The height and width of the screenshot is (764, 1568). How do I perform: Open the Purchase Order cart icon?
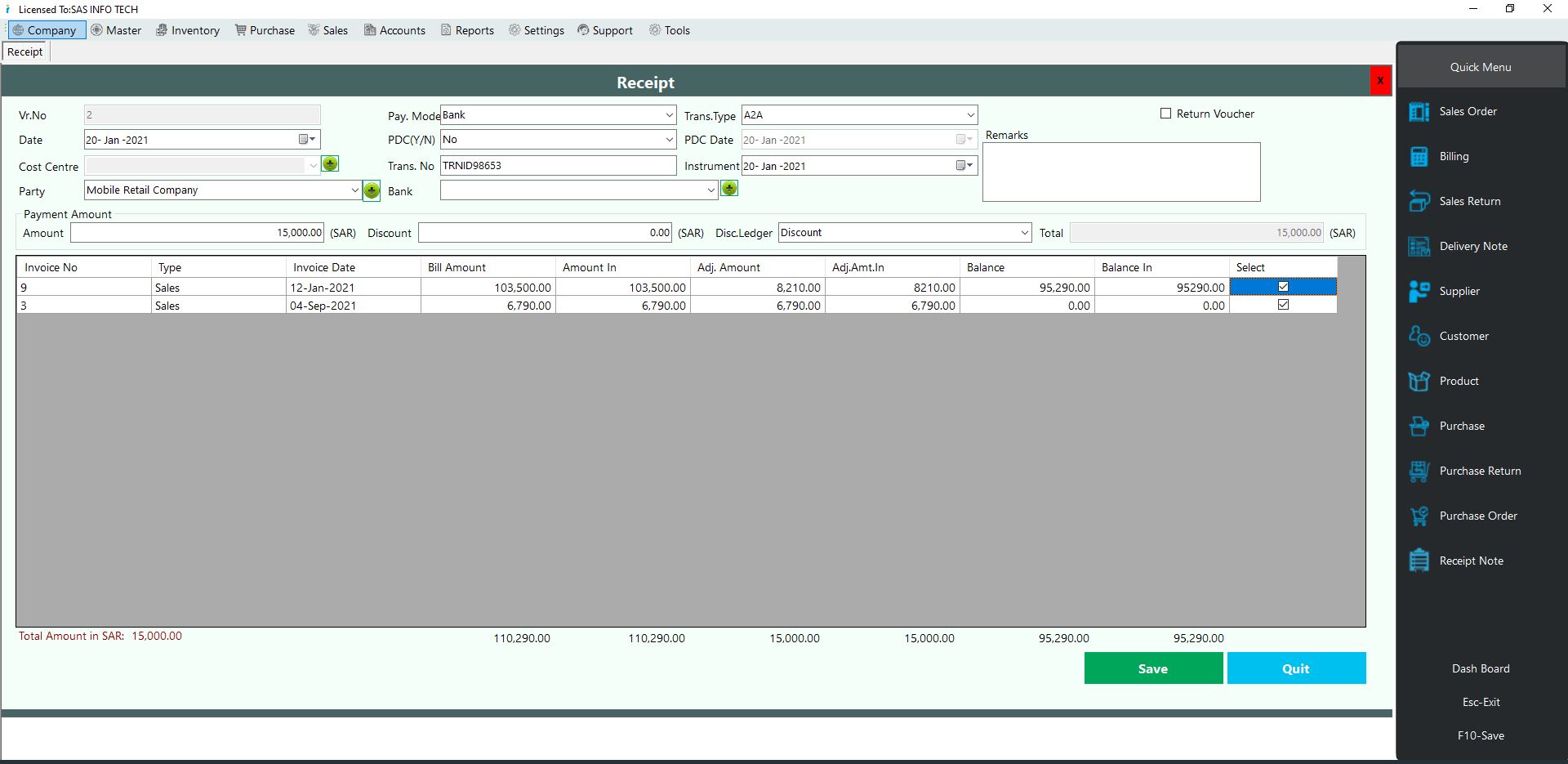[1419, 516]
